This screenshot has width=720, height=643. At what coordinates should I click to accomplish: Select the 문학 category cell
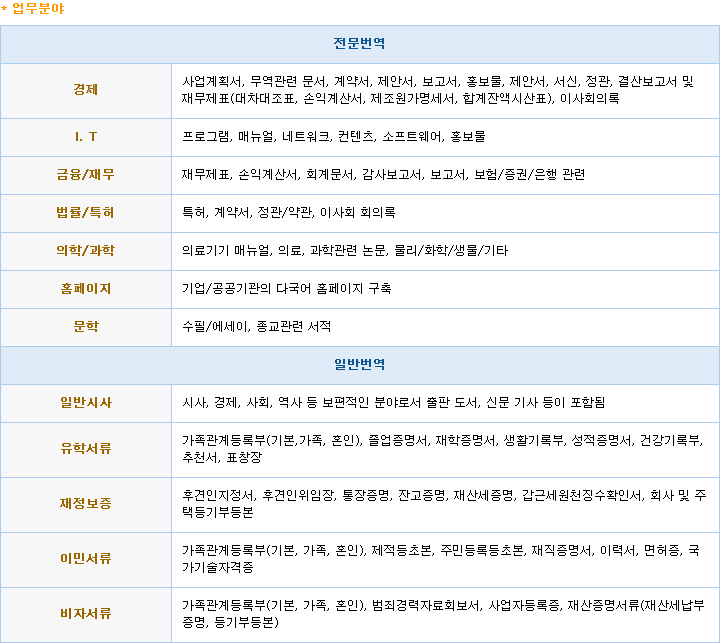coord(86,327)
